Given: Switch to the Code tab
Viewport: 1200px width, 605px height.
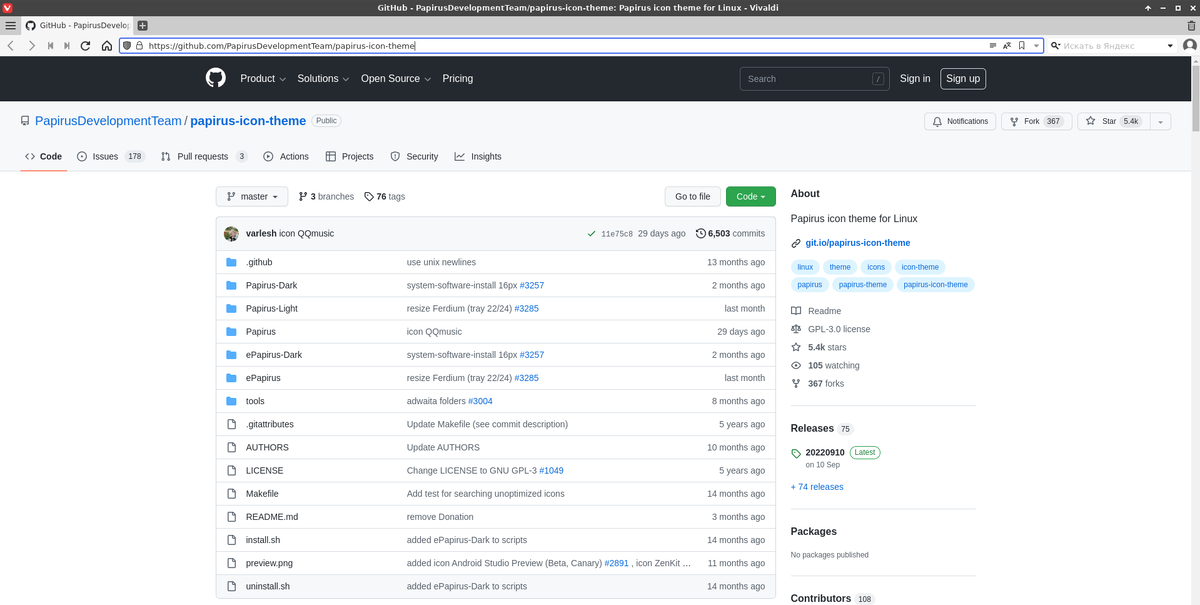Looking at the screenshot, I should 43,156.
